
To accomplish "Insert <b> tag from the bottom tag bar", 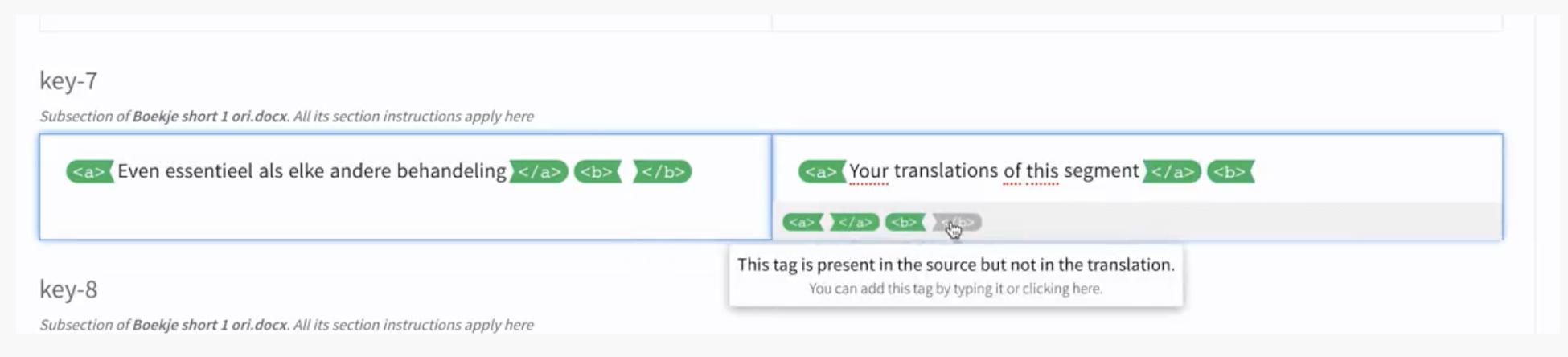I will (x=905, y=222).
